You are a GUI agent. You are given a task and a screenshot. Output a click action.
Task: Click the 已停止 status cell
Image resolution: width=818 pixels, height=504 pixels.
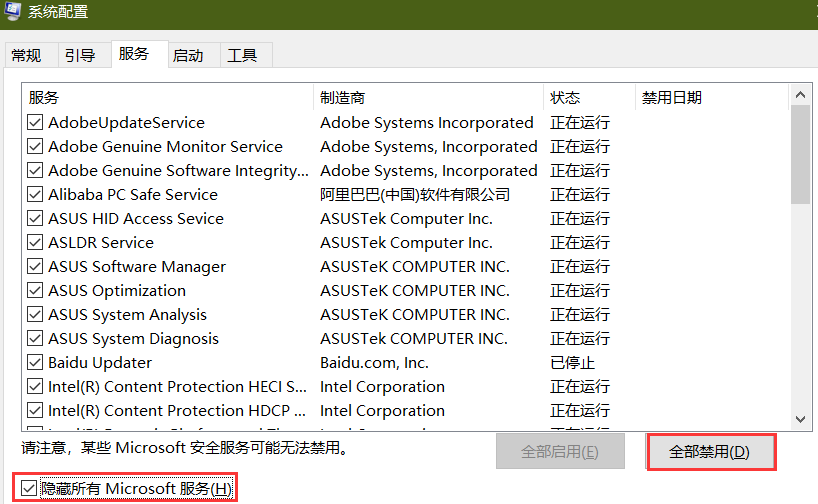572,363
